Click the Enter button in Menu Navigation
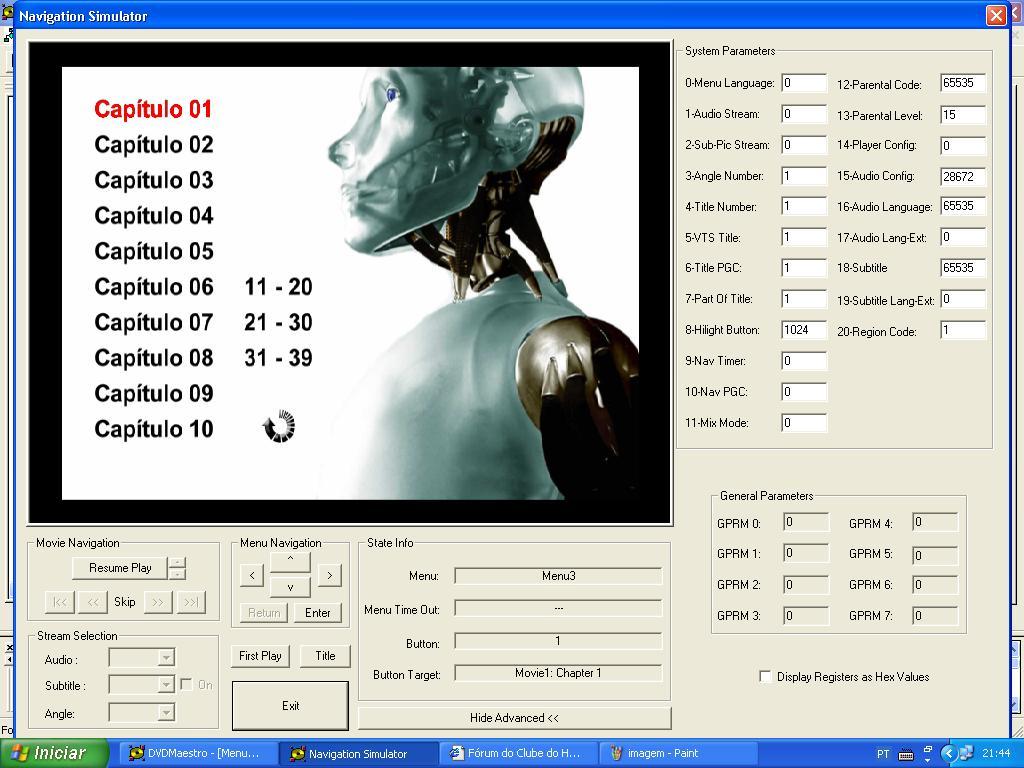This screenshot has width=1024, height=768. point(317,613)
